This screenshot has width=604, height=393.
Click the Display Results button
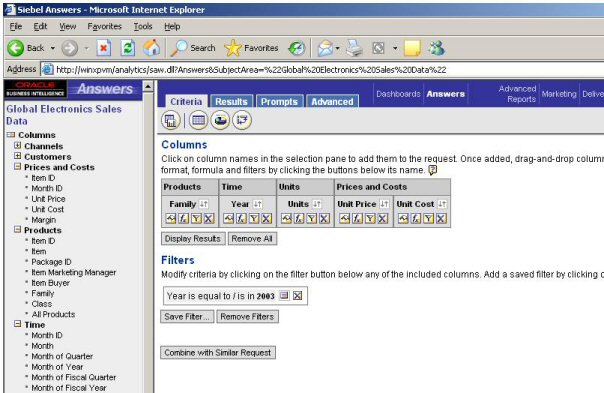[193, 238]
